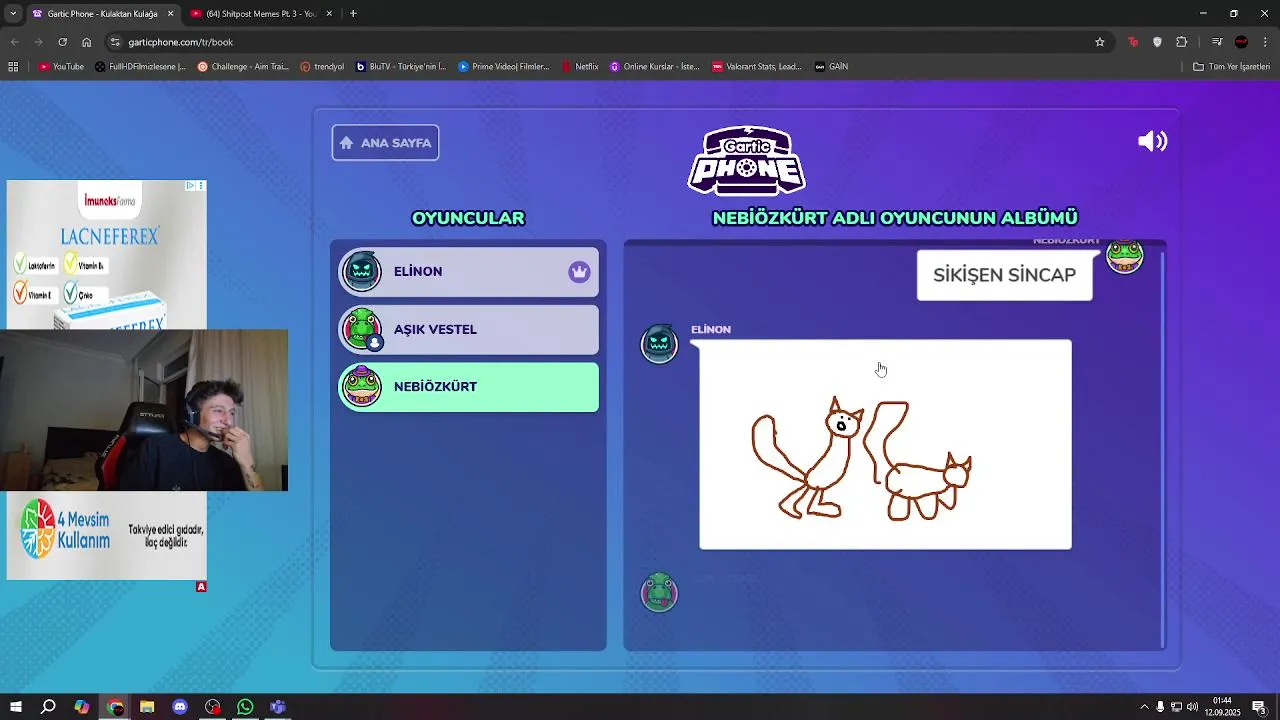Open File Explorer from the taskbar
1280x720 pixels.
click(147, 707)
